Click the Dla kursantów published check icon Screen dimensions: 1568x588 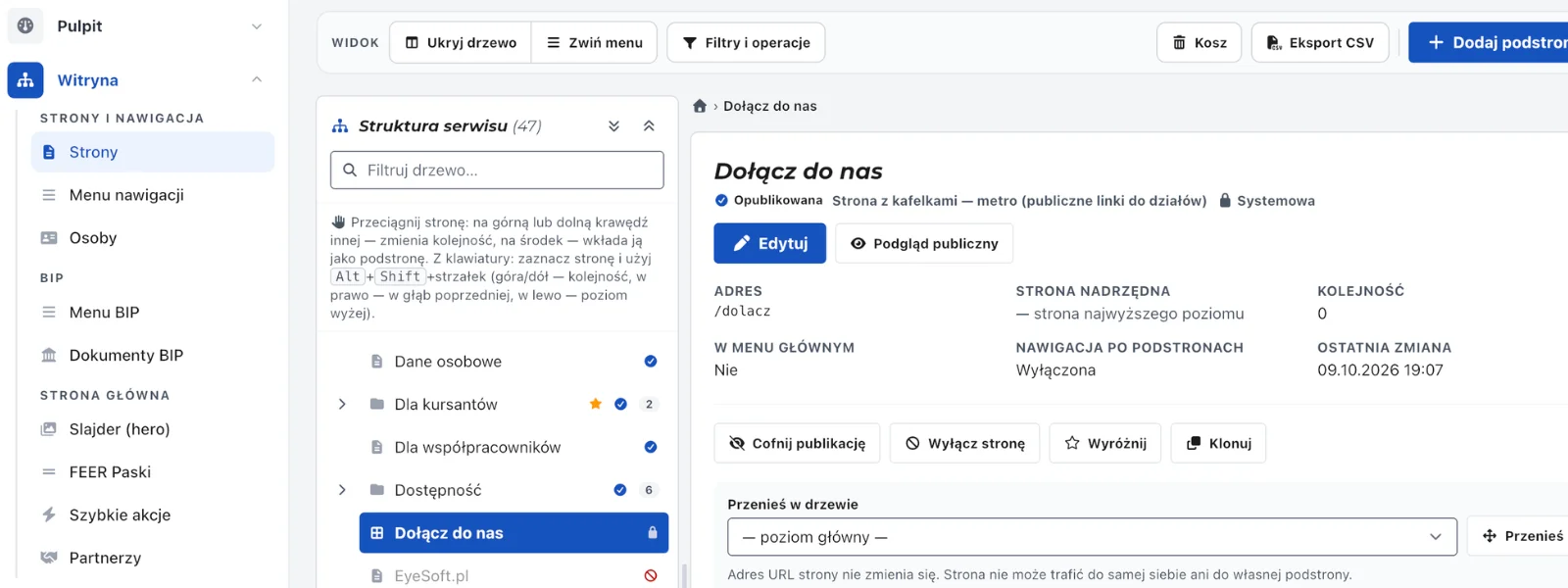point(620,405)
